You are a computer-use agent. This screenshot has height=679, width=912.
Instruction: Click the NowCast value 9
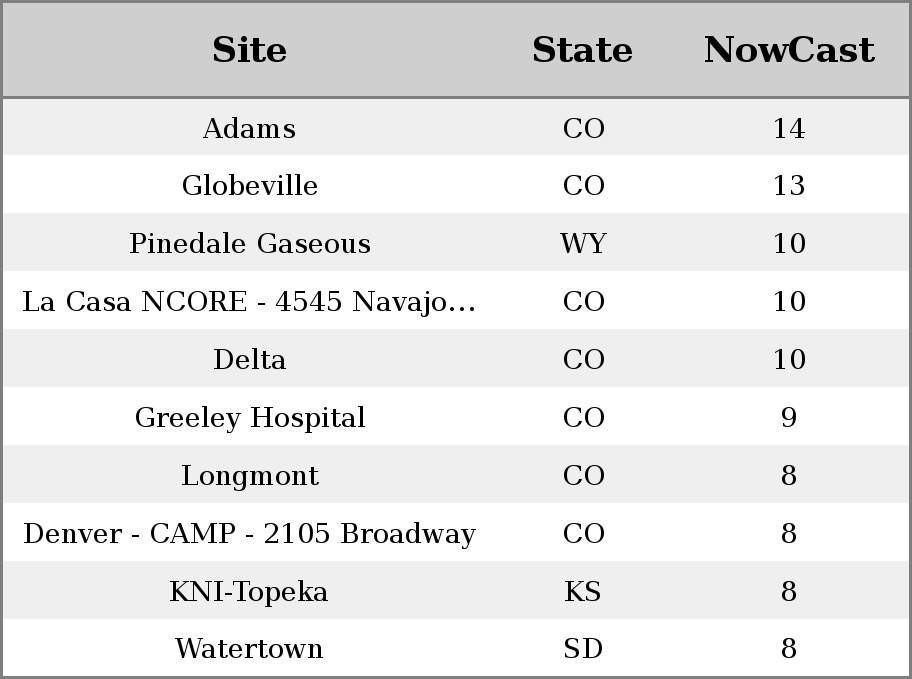click(789, 417)
